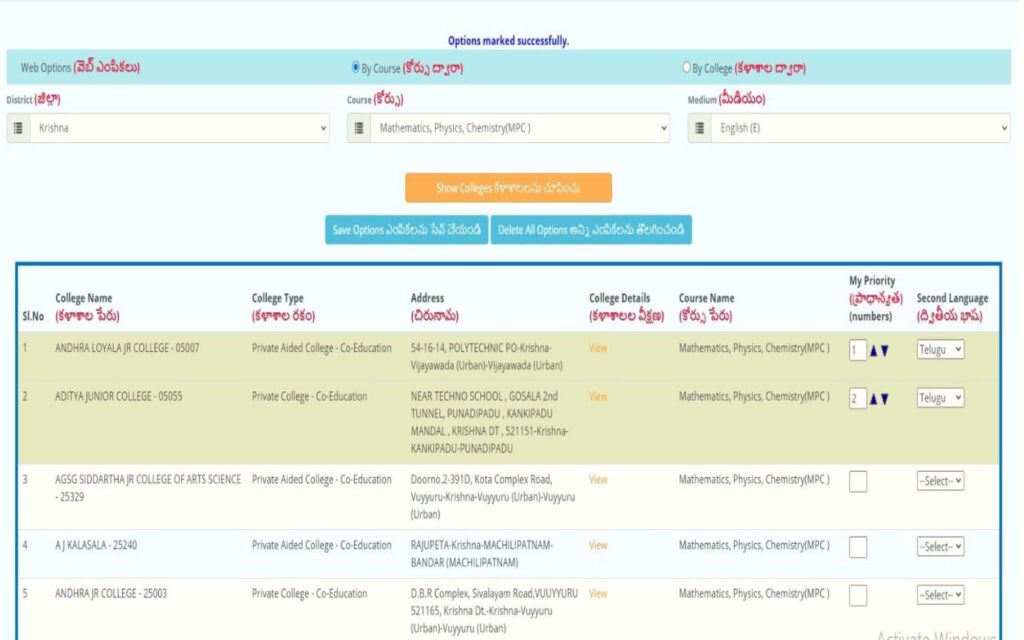Select the By College radio option
1024x640 pixels.
(686, 68)
